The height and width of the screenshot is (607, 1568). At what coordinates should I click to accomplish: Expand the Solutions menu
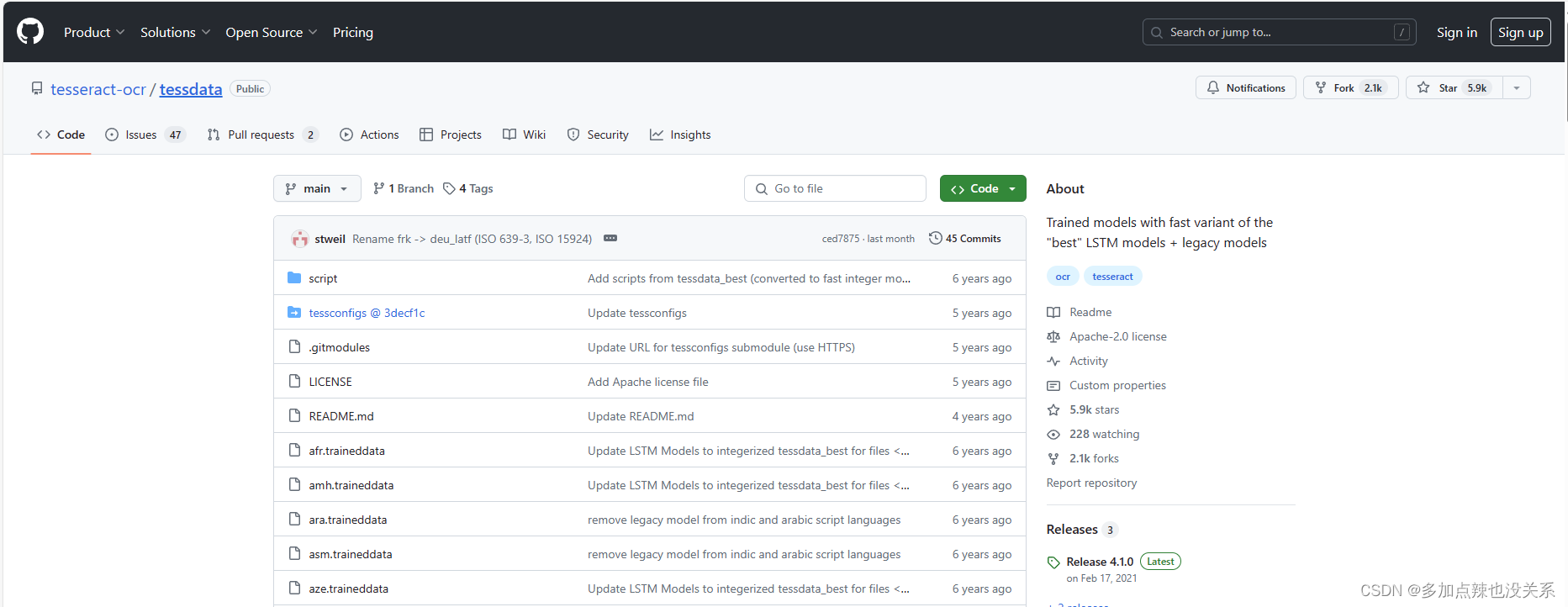(175, 32)
